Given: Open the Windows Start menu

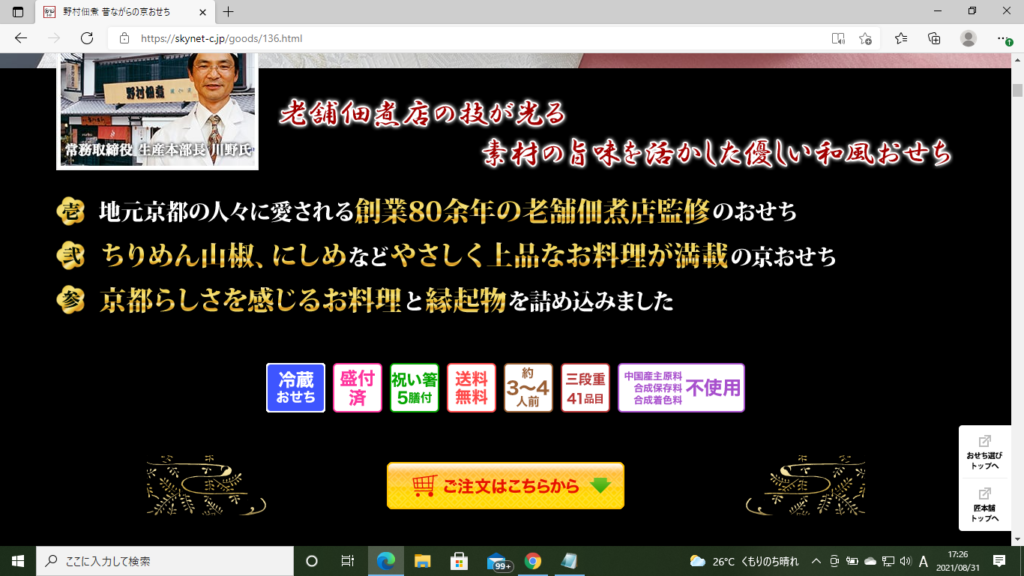Looking at the screenshot, I should (x=18, y=561).
